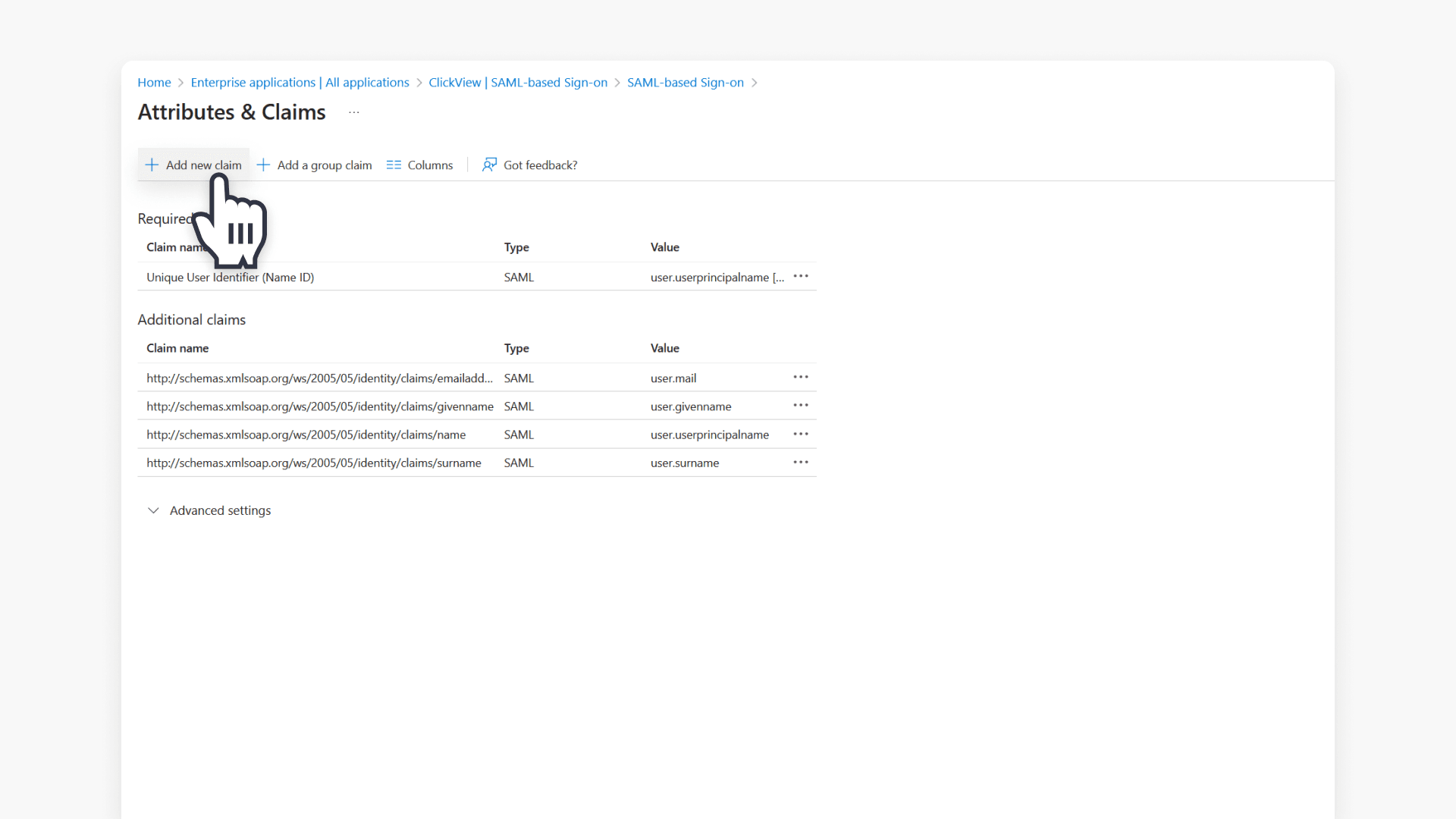
Task: Open ellipsis menu for Unique User Identifier row
Action: [x=801, y=277]
